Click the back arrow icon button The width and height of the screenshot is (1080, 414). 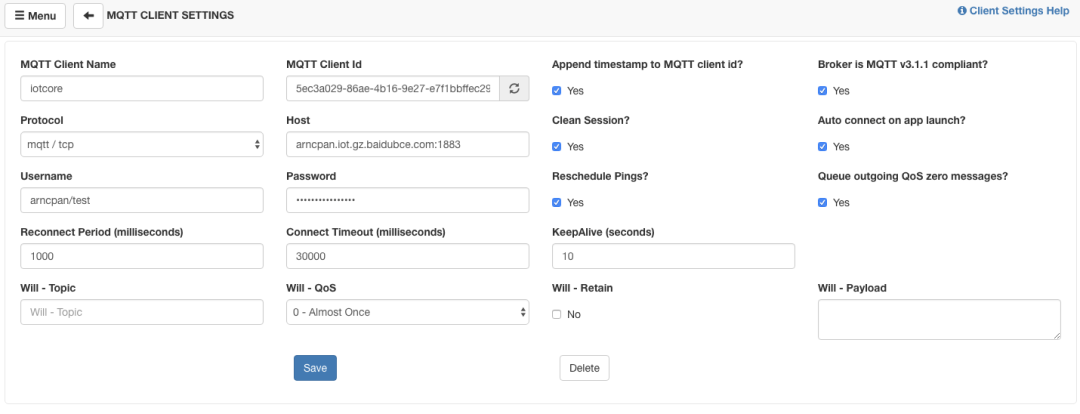pos(88,16)
